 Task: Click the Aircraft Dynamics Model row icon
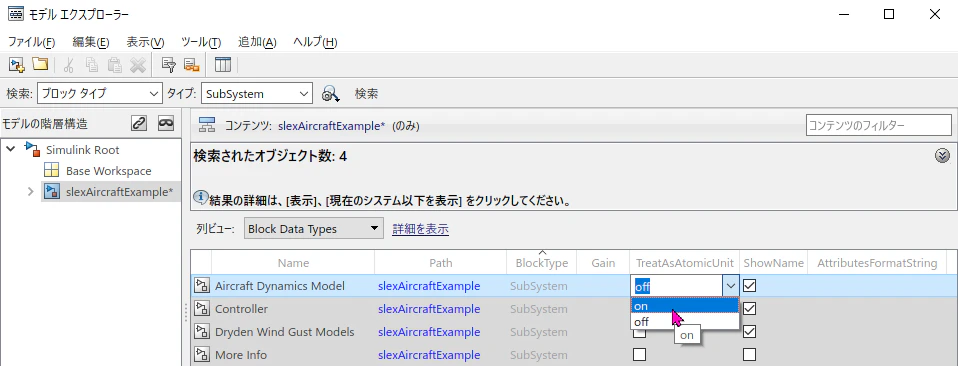point(202,285)
